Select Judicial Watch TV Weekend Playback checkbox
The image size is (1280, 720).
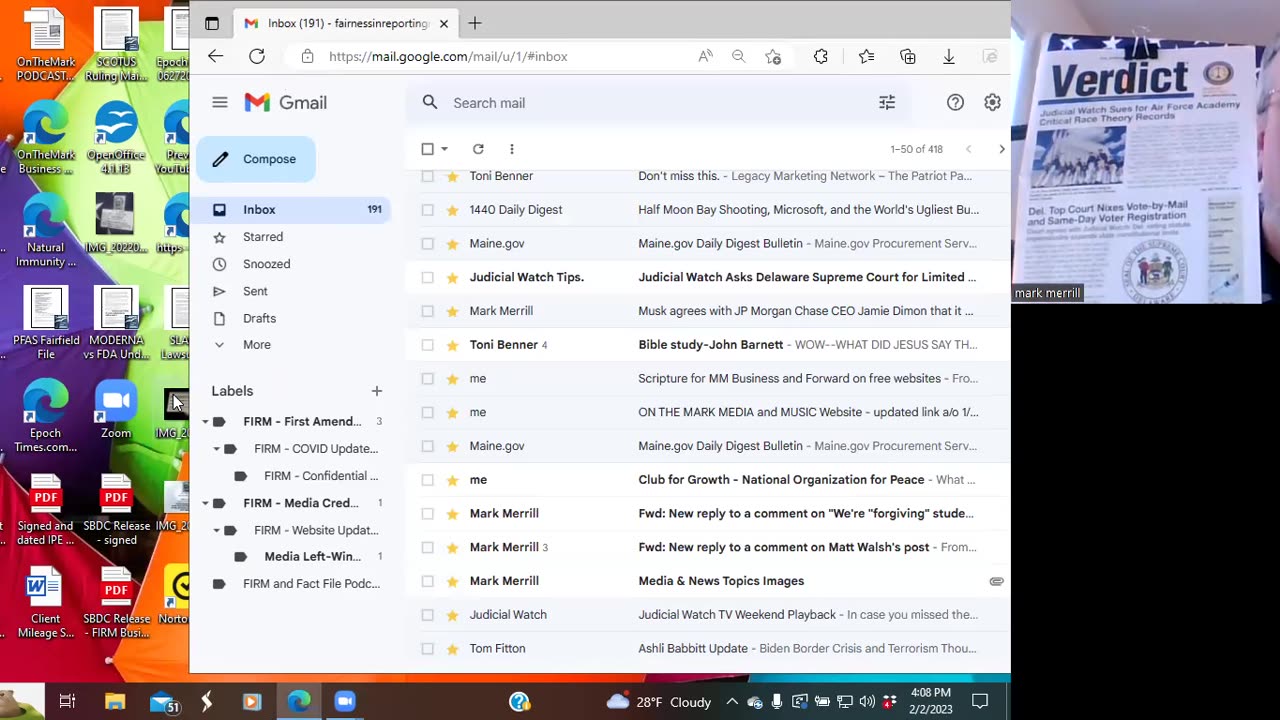[428, 615]
